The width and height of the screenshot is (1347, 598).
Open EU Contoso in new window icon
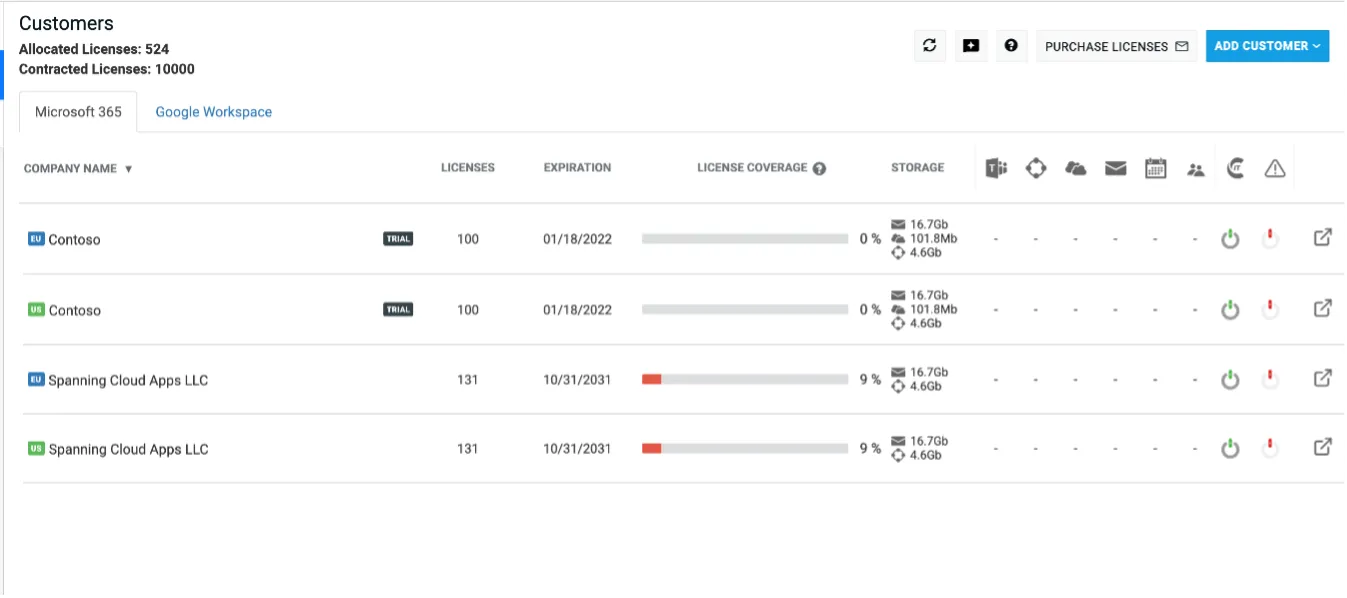(x=1322, y=239)
